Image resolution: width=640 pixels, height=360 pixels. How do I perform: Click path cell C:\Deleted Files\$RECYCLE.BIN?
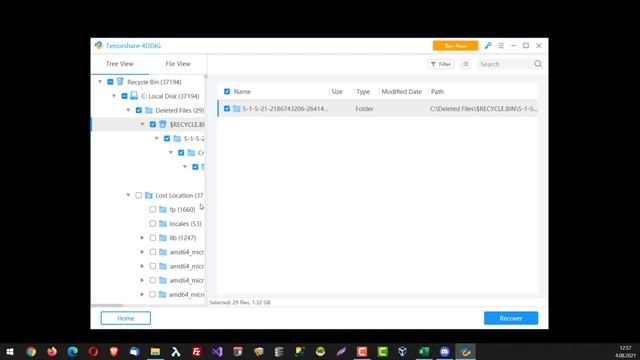tap(484, 109)
